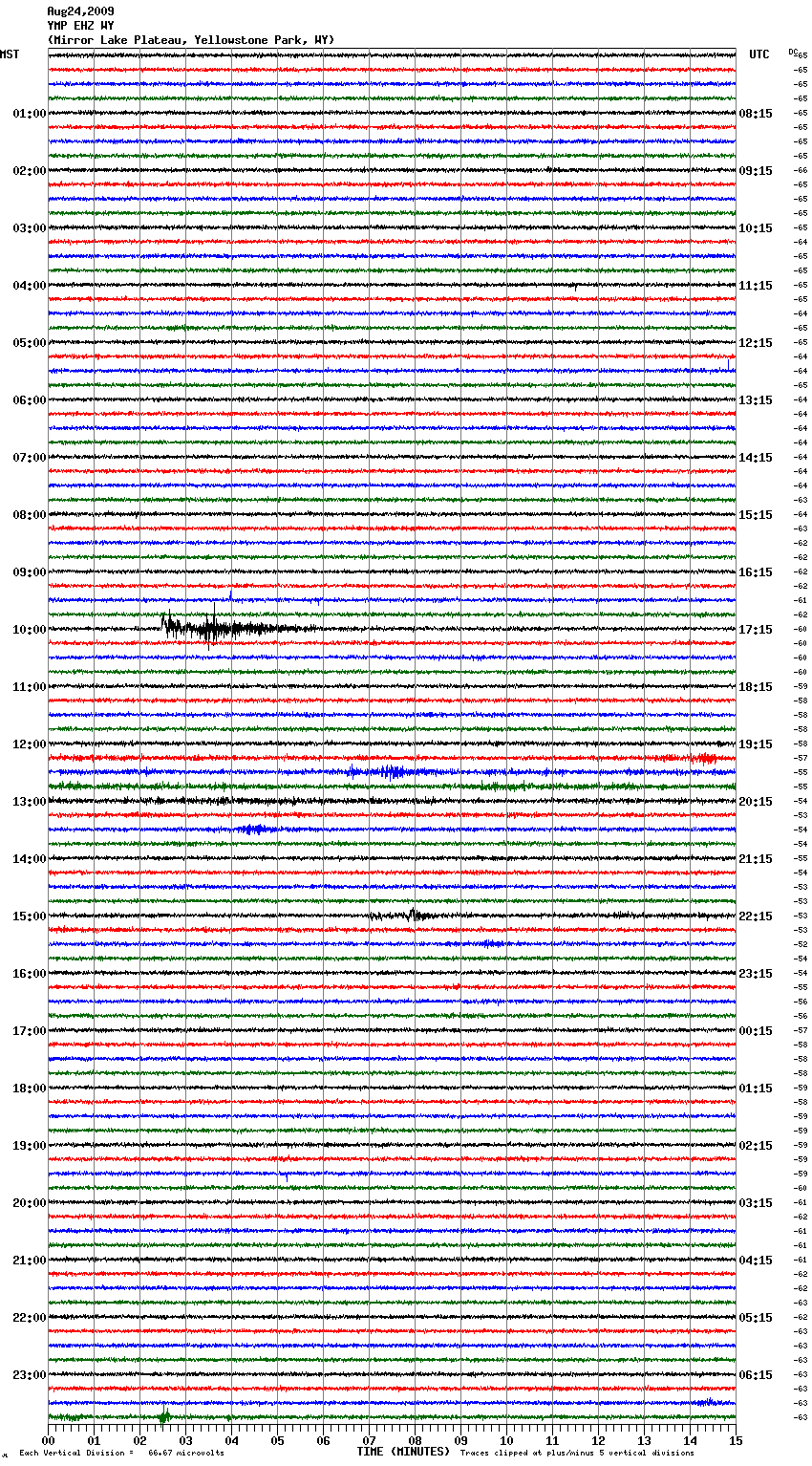
Task: Click the 10 minute axis tick label
Action: click(507, 1440)
